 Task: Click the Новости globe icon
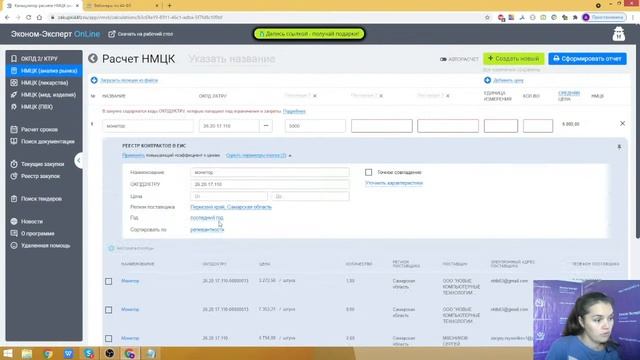pos(14,221)
